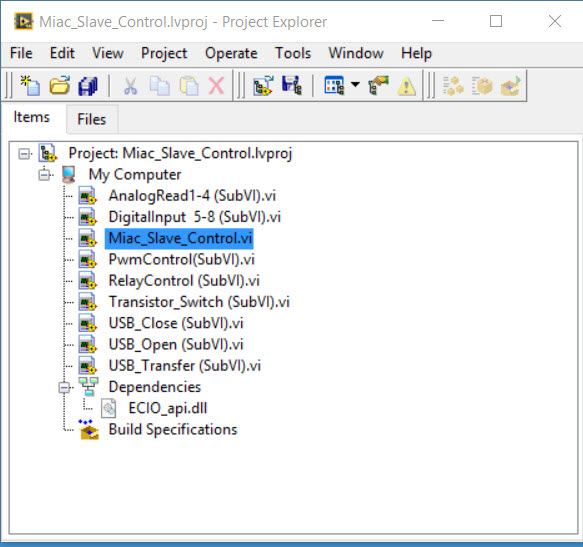
Task: Select the Build Specifications item
Action: 173,429
